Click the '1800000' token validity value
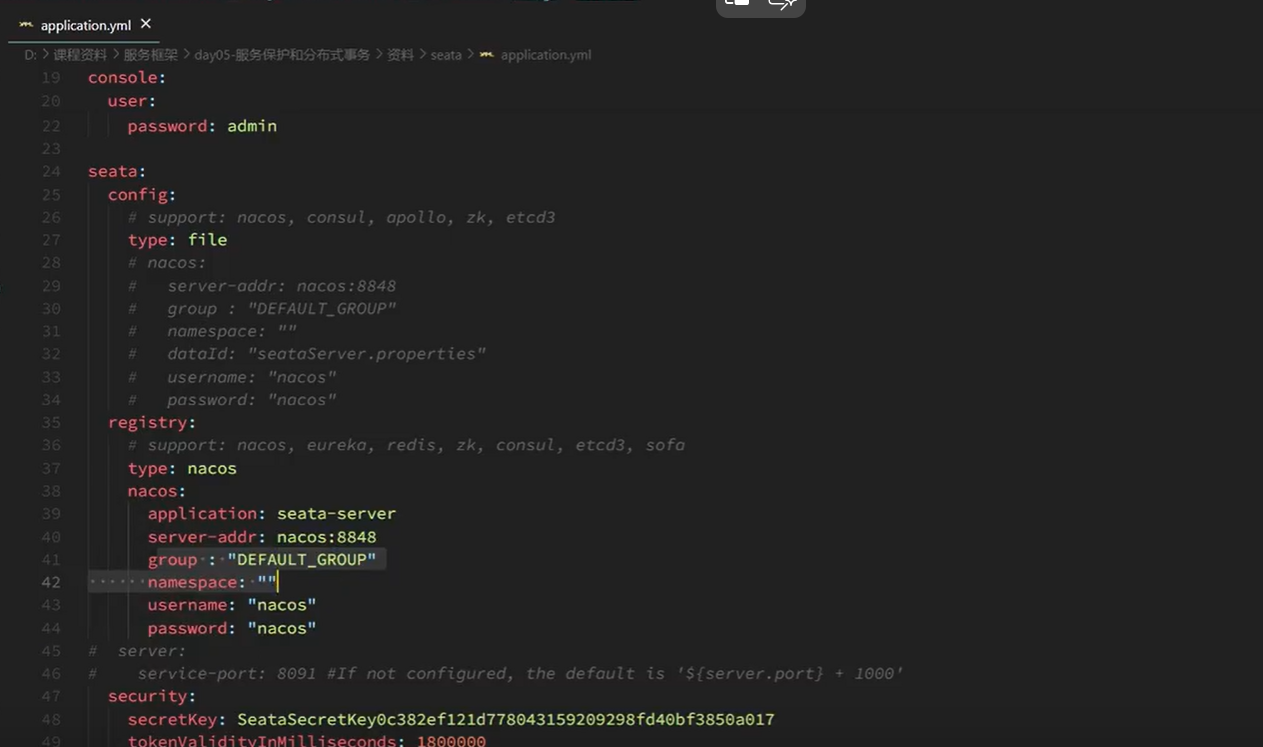 pos(451,741)
